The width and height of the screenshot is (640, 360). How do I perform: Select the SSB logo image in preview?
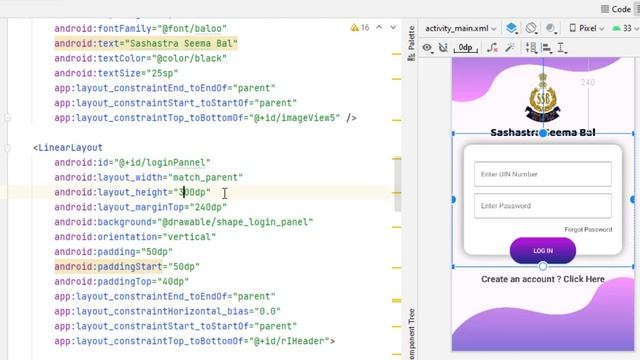[542, 97]
